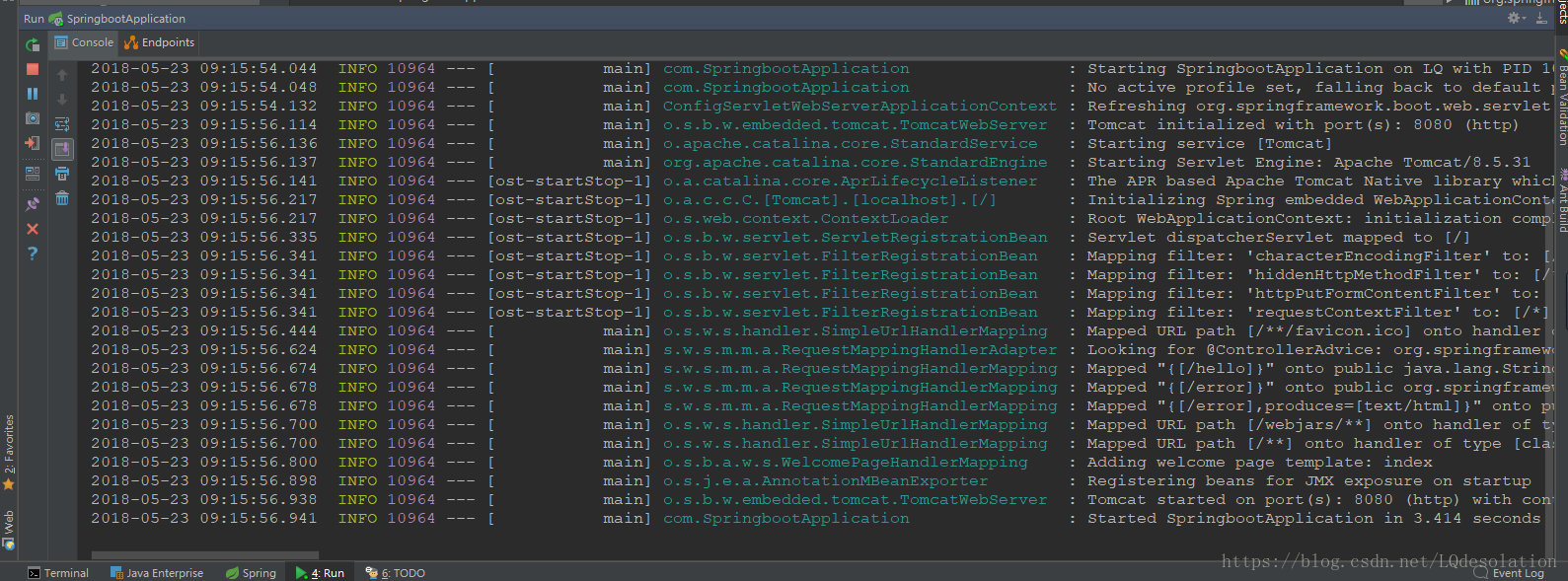The height and width of the screenshot is (581, 1568).
Task: Click 'o.s.b.w.servlet.ServletRegistrationBean' logger name
Action: pyautogui.click(x=855, y=238)
